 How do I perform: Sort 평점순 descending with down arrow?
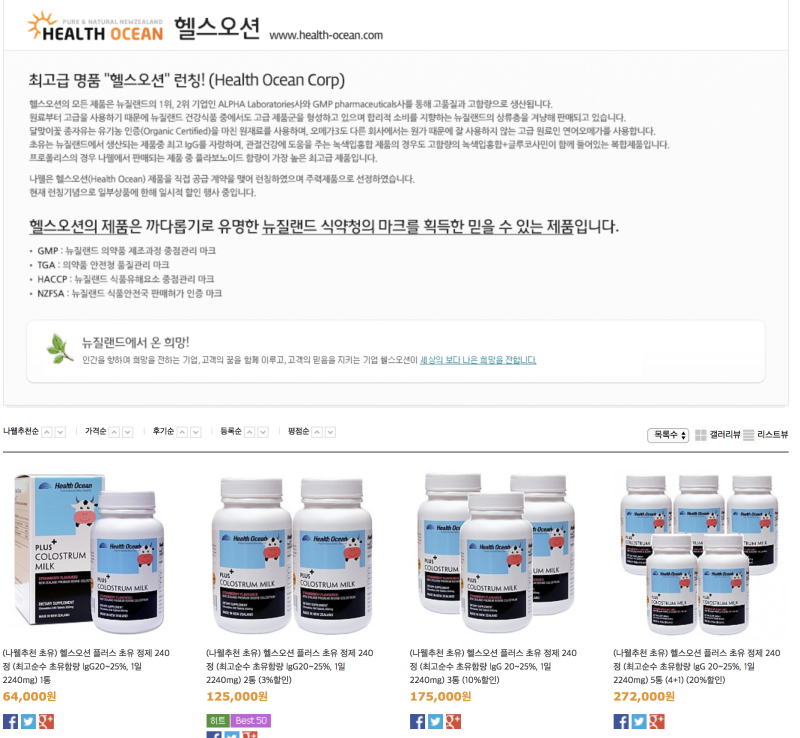[x=331, y=432]
